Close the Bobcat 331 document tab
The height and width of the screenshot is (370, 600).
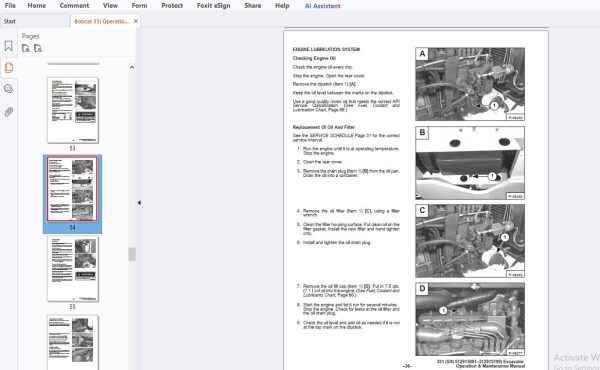click(x=135, y=21)
